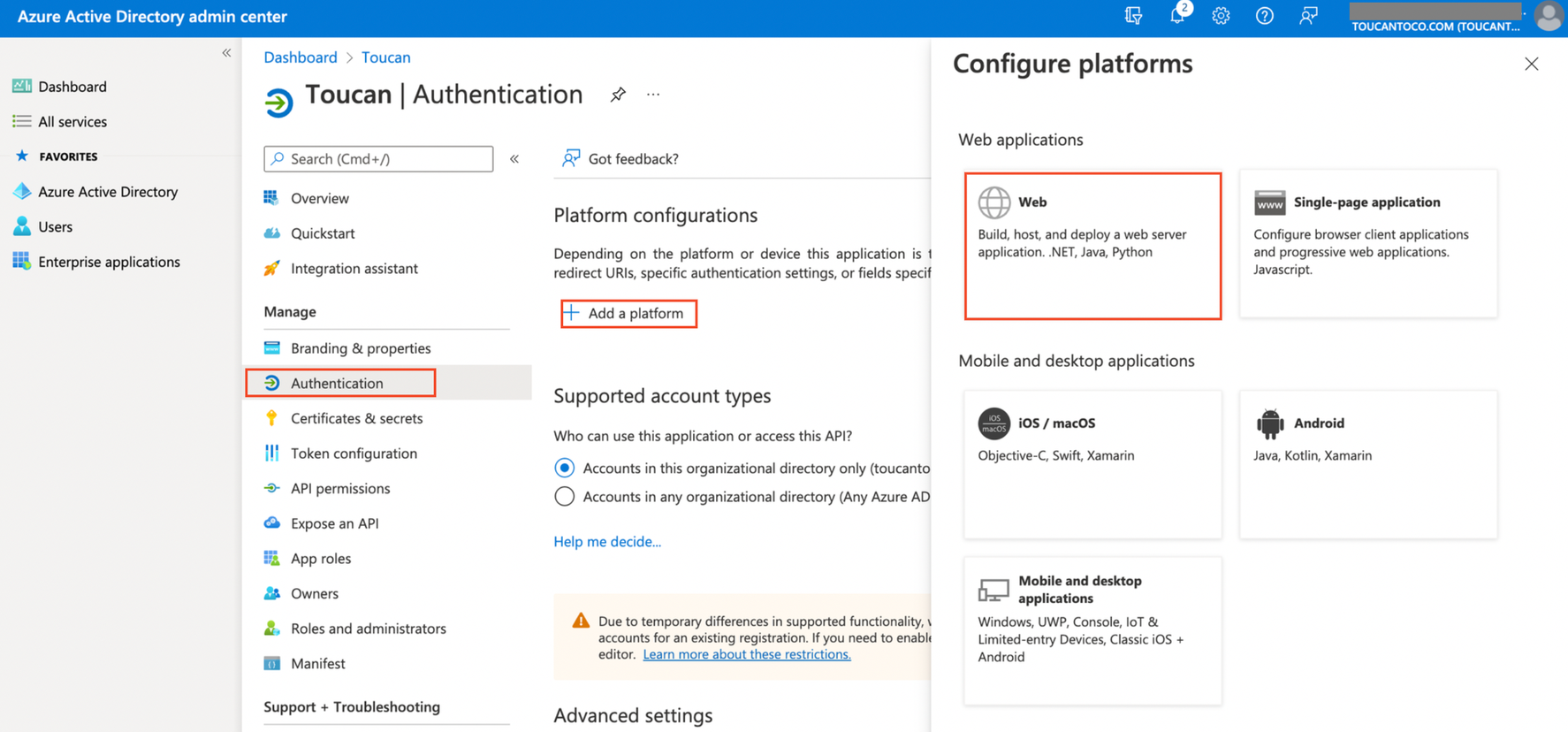
Task: Click the Dashboard icon in sidebar
Action: pos(21,86)
